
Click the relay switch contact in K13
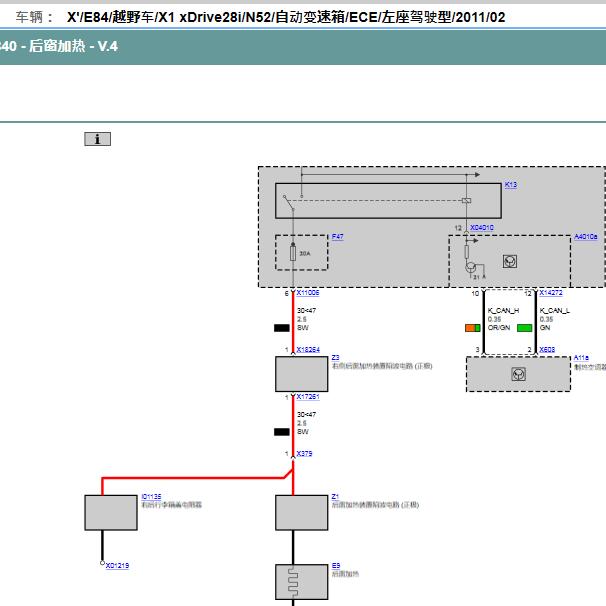289,203
